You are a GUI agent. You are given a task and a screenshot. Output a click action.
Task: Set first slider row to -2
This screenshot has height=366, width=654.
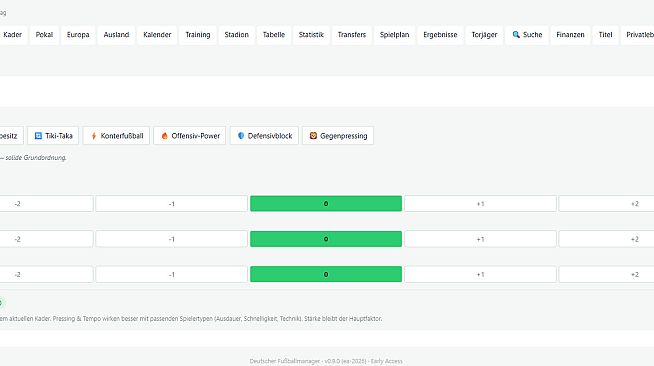point(46,204)
